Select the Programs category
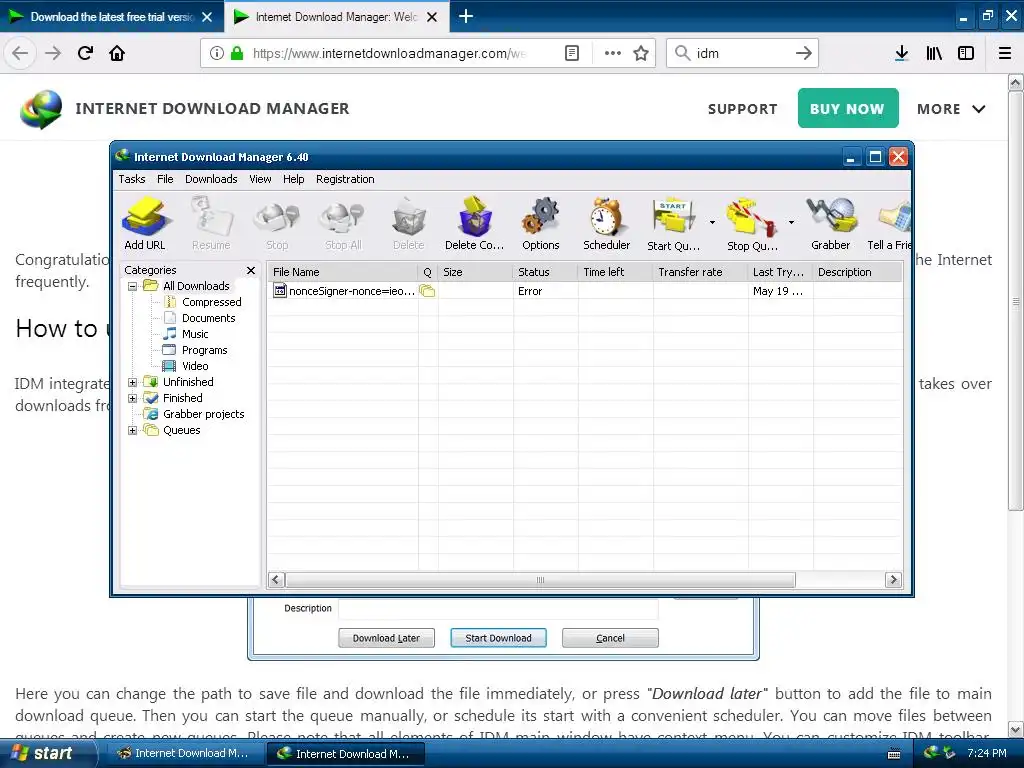 [x=204, y=350]
